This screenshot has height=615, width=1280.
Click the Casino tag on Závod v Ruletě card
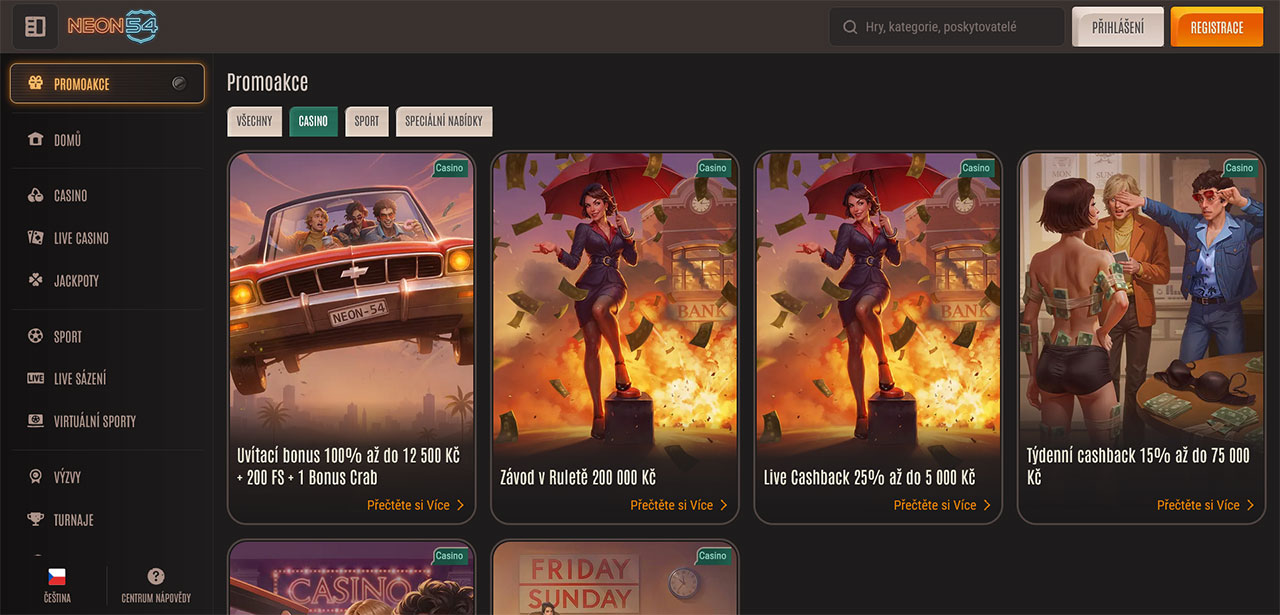coord(713,168)
